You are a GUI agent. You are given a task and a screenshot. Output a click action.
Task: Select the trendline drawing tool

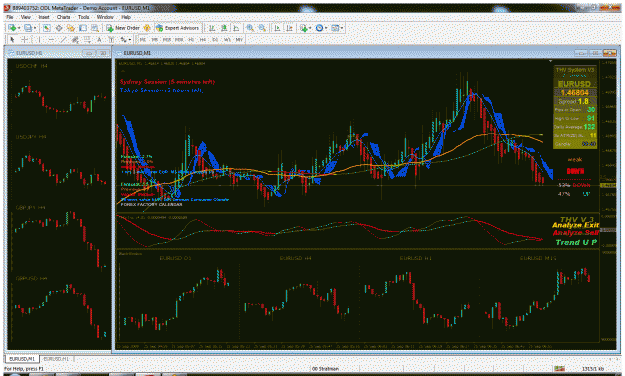pyautogui.click(x=63, y=39)
